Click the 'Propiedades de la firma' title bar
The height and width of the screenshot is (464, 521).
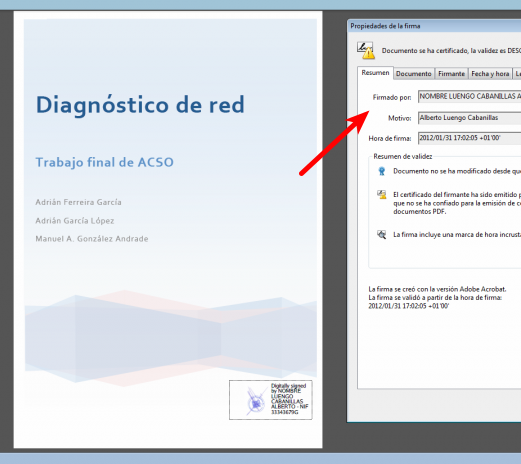click(434, 26)
